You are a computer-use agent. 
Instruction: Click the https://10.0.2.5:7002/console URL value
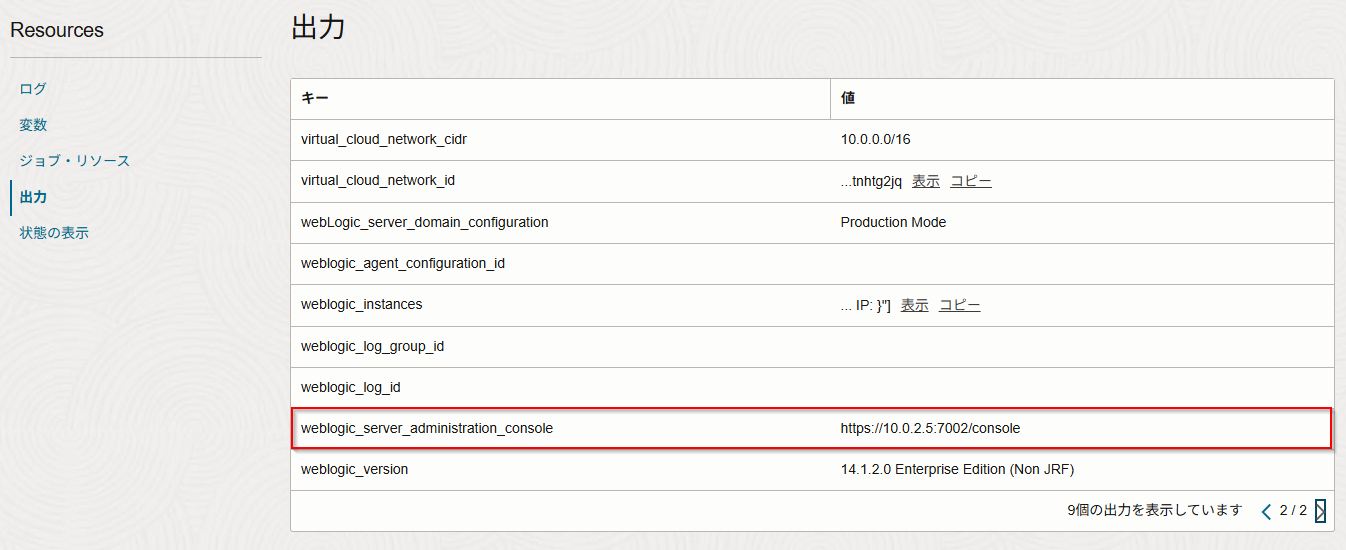[930, 428]
